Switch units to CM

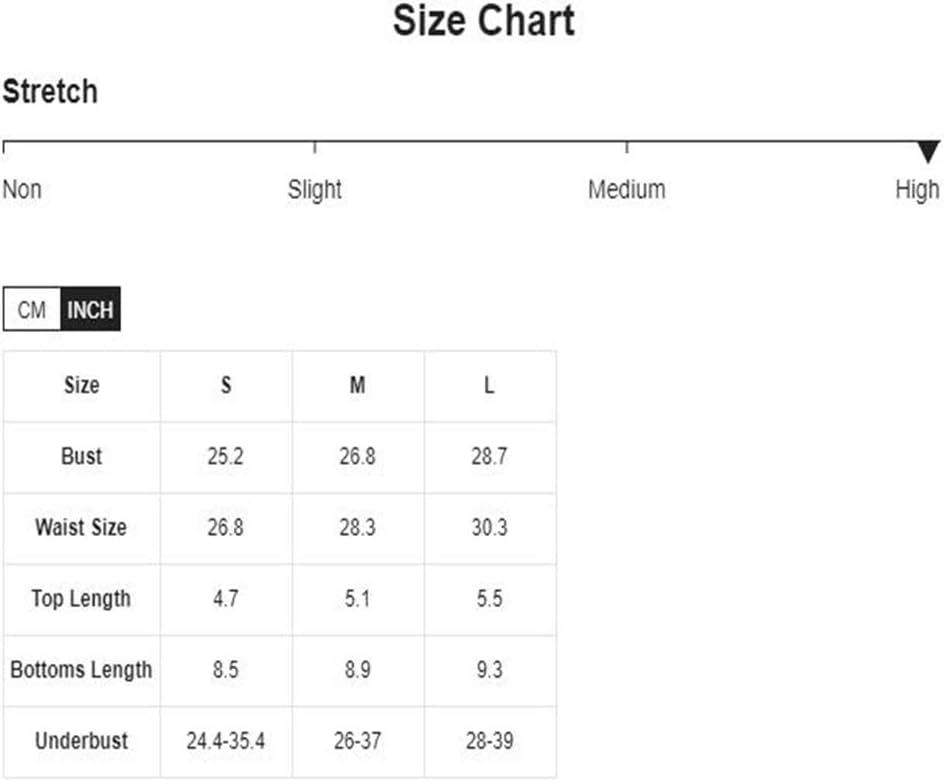31,309
